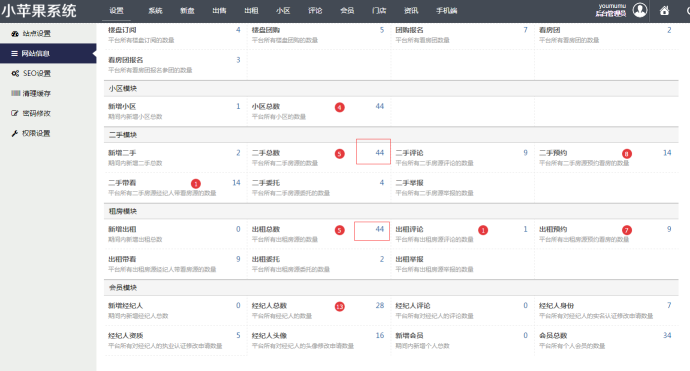Go to home via the house icon

click(664, 11)
